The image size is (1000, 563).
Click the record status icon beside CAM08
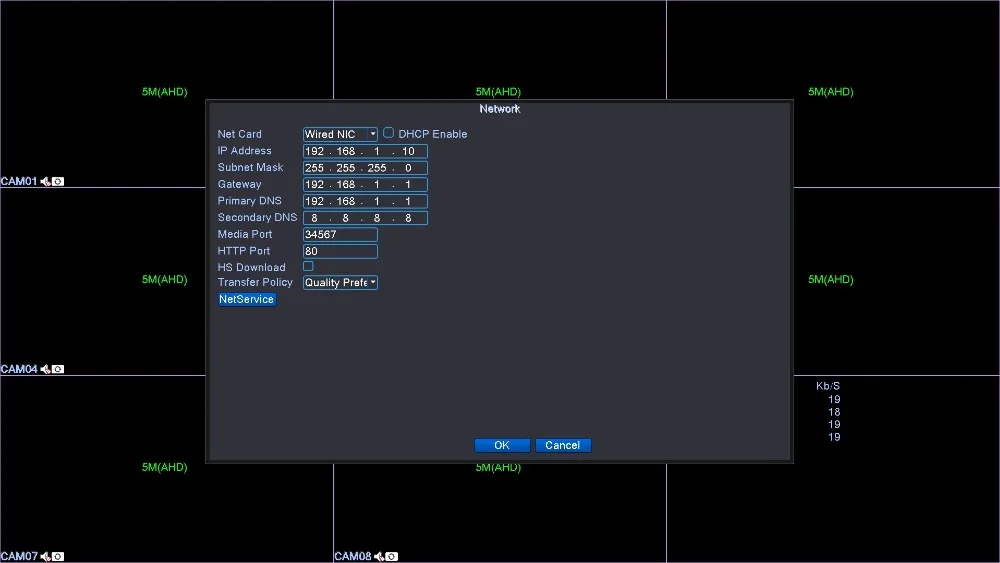pyautogui.click(x=392, y=557)
